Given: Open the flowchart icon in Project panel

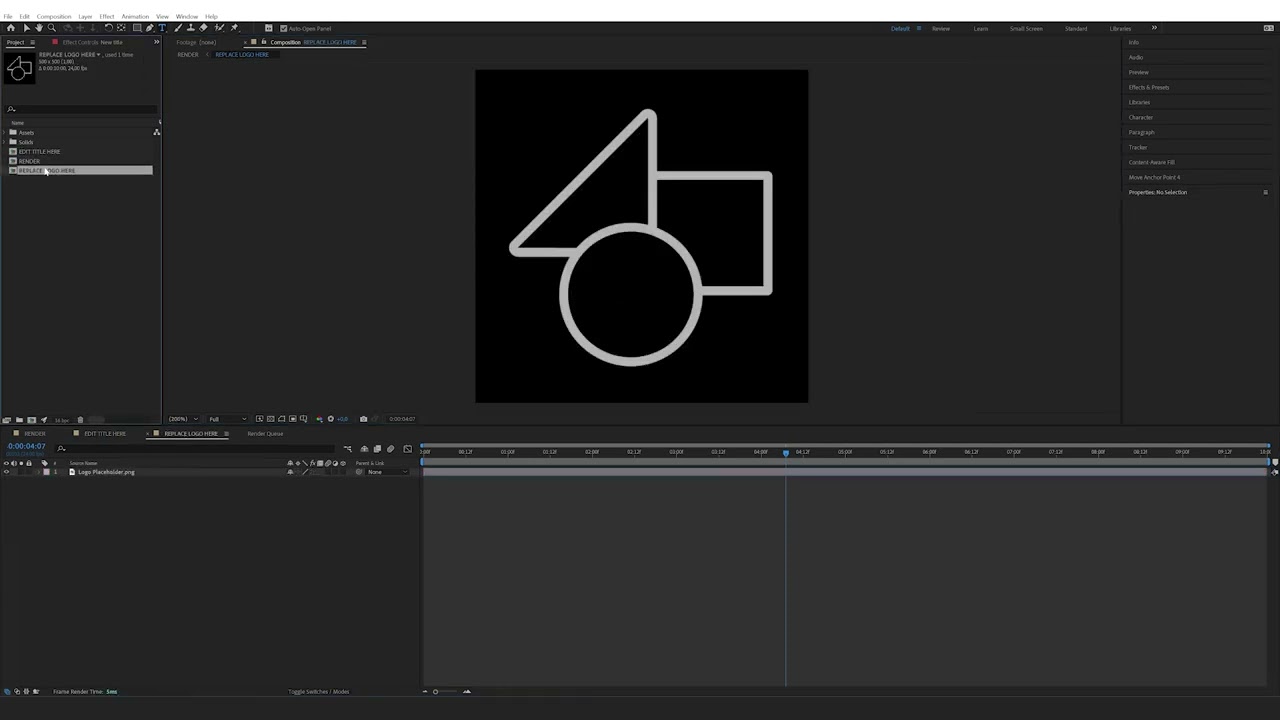Looking at the screenshot, I should (156, 132).
